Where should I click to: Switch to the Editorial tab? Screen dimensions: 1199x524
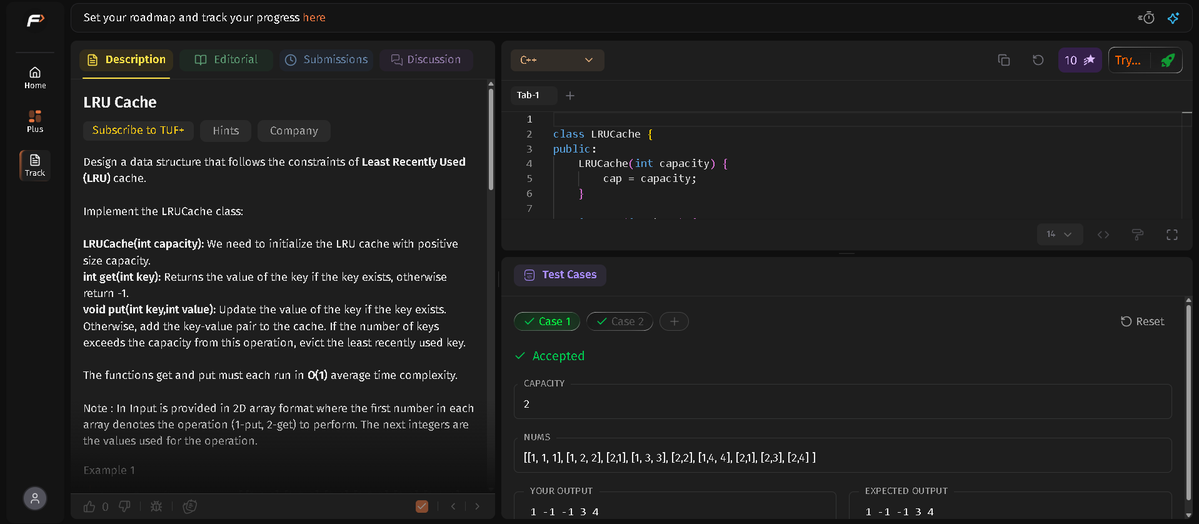pos(226,60)
